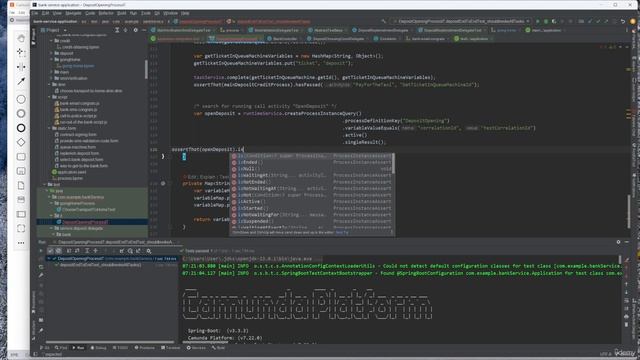The width and height of the screenshot is (640, 360).
Task: Open Problems tool window in bottom bar
Action: [x=144, y=348]
